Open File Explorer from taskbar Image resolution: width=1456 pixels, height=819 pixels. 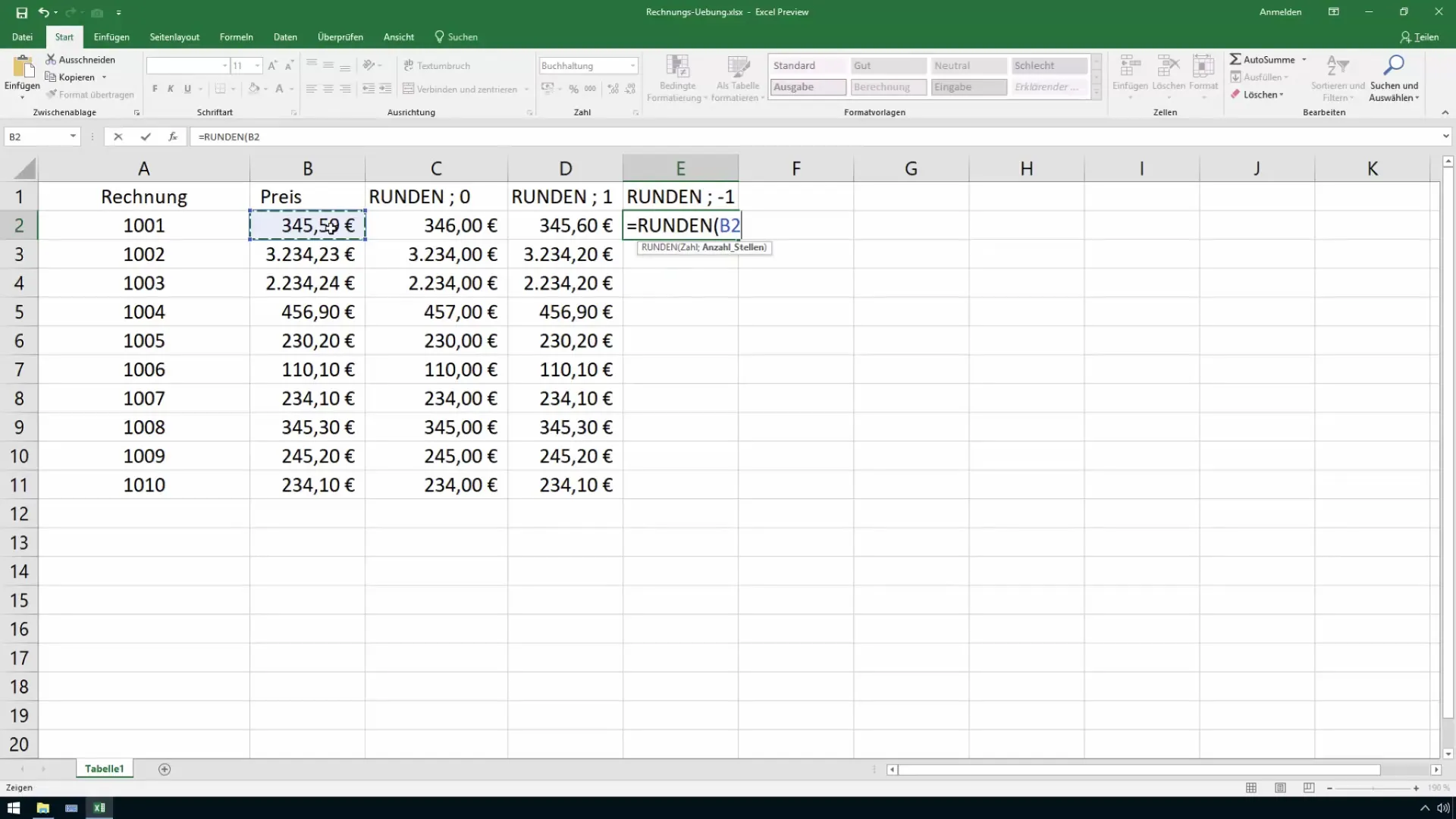[x=42, y=808]
